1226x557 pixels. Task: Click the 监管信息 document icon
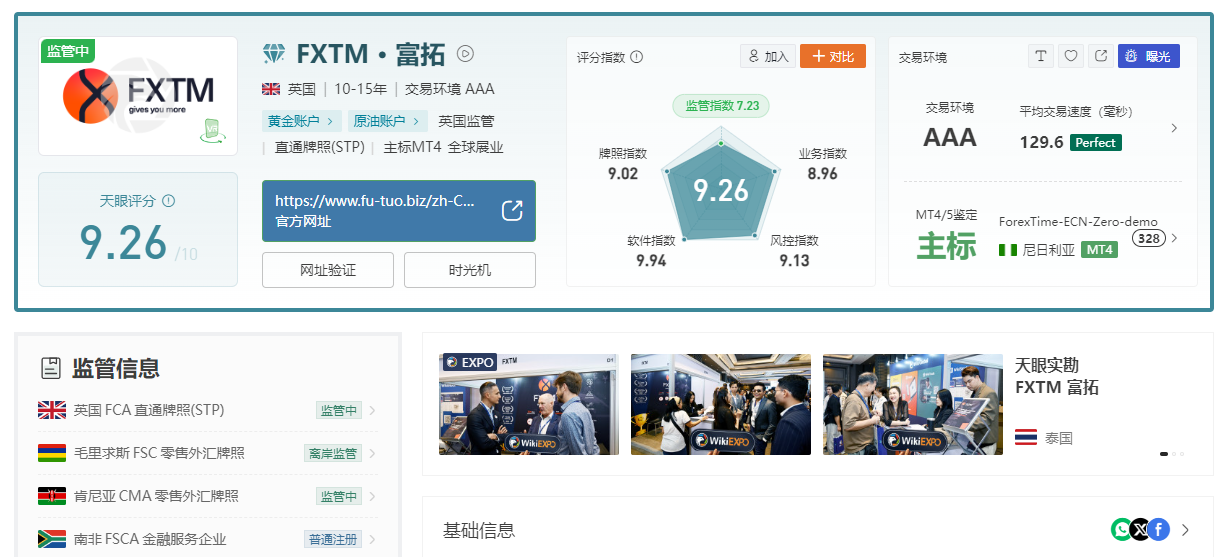[x=50, y=368]
